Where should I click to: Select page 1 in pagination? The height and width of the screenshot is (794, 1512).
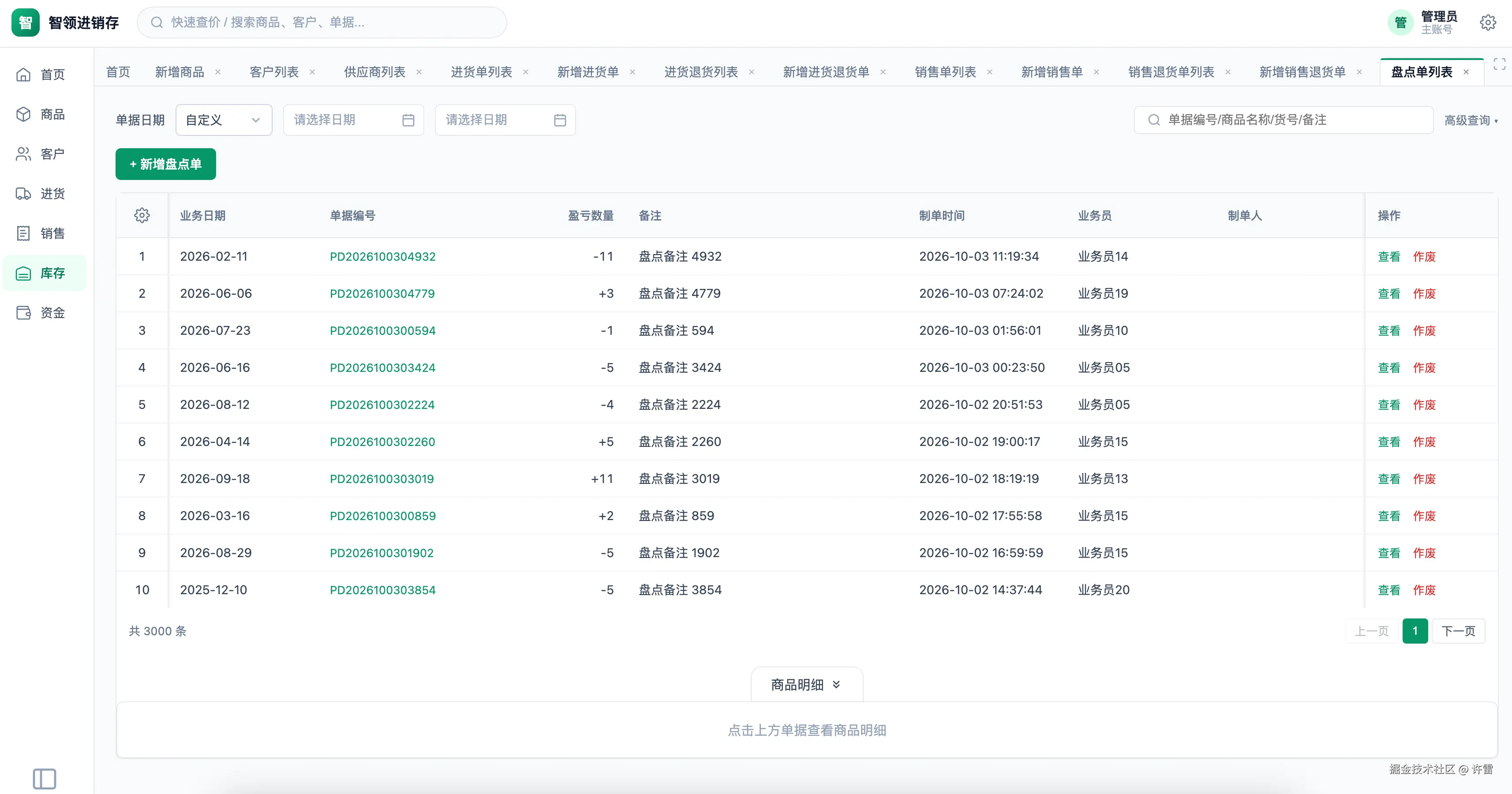(x=1415, y=631)
